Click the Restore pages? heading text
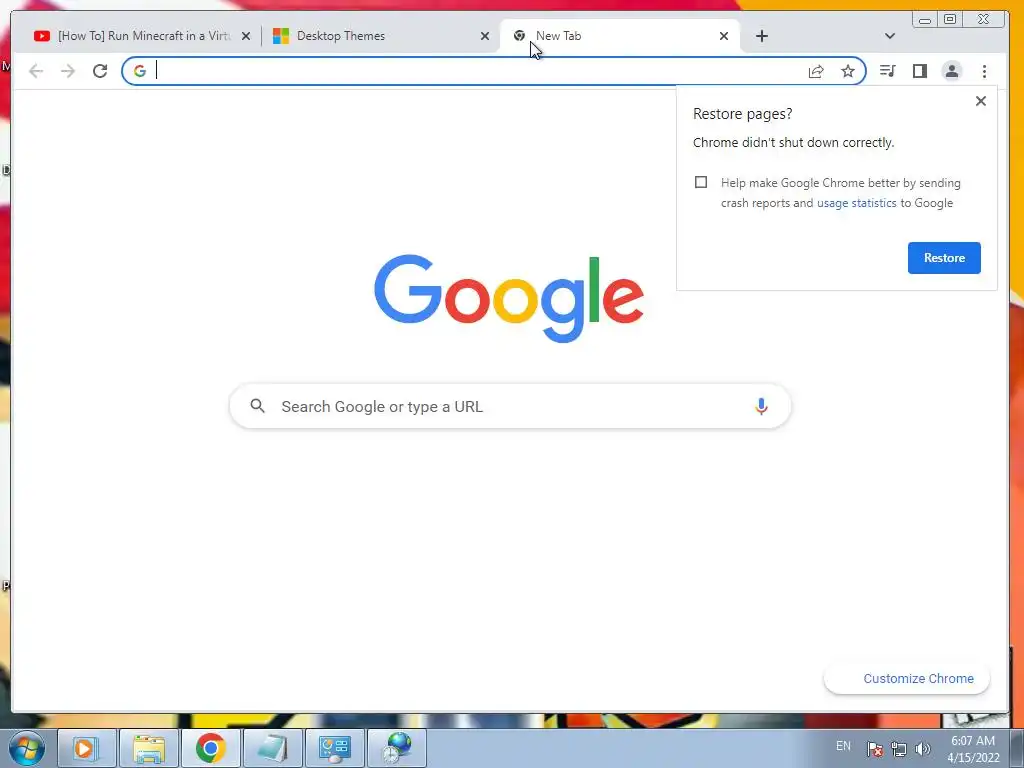Screen dimensions: 1024x768 coord(743,114)
